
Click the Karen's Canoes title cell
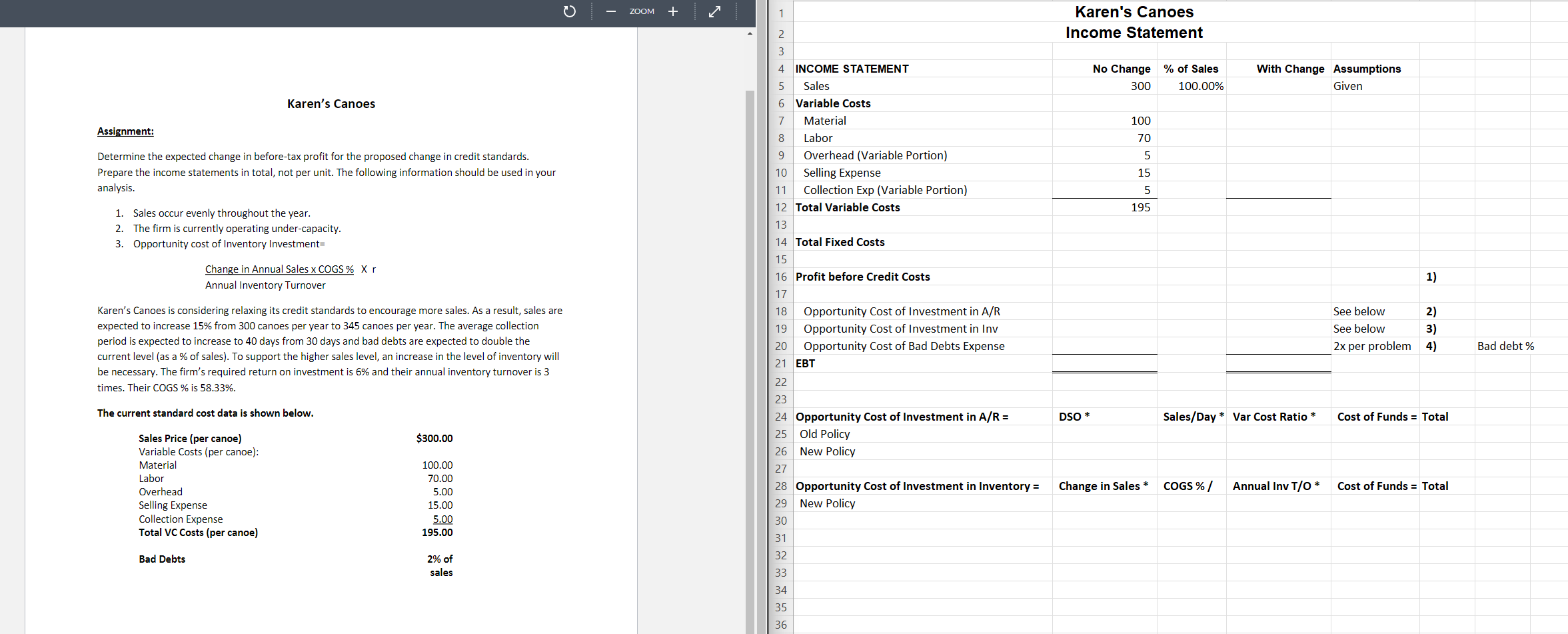tap(1134, 11)
